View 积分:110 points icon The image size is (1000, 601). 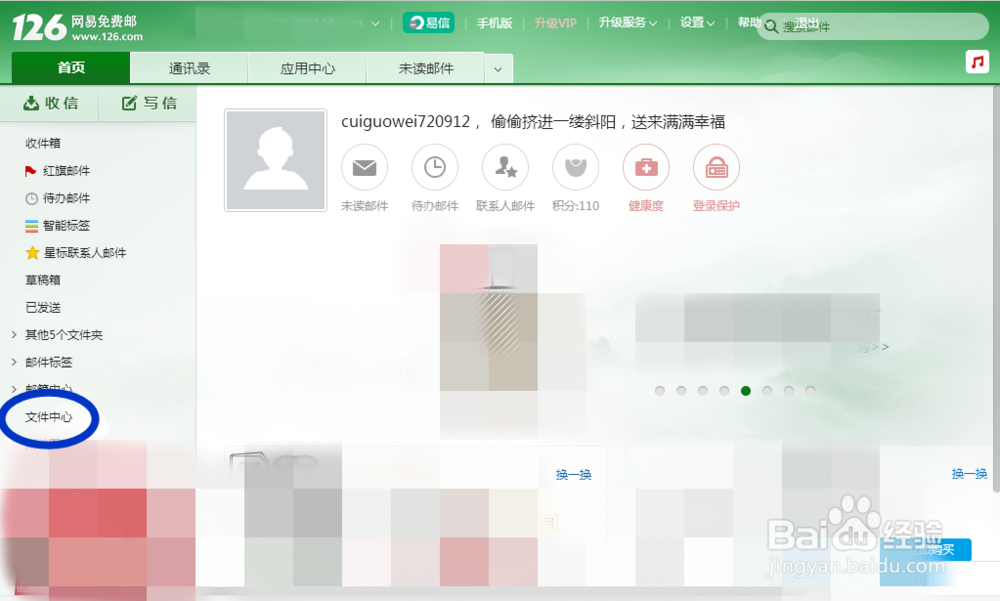[575, 167]
